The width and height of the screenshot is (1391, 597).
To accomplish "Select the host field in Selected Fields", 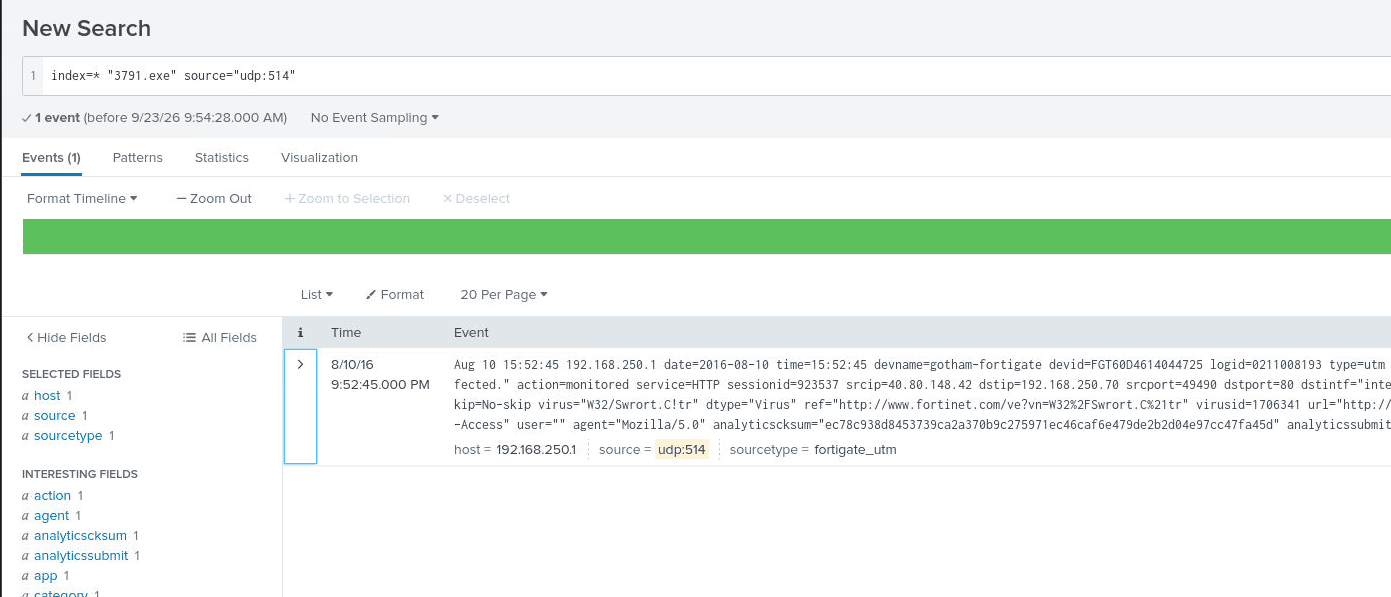I will pos(47,395).
